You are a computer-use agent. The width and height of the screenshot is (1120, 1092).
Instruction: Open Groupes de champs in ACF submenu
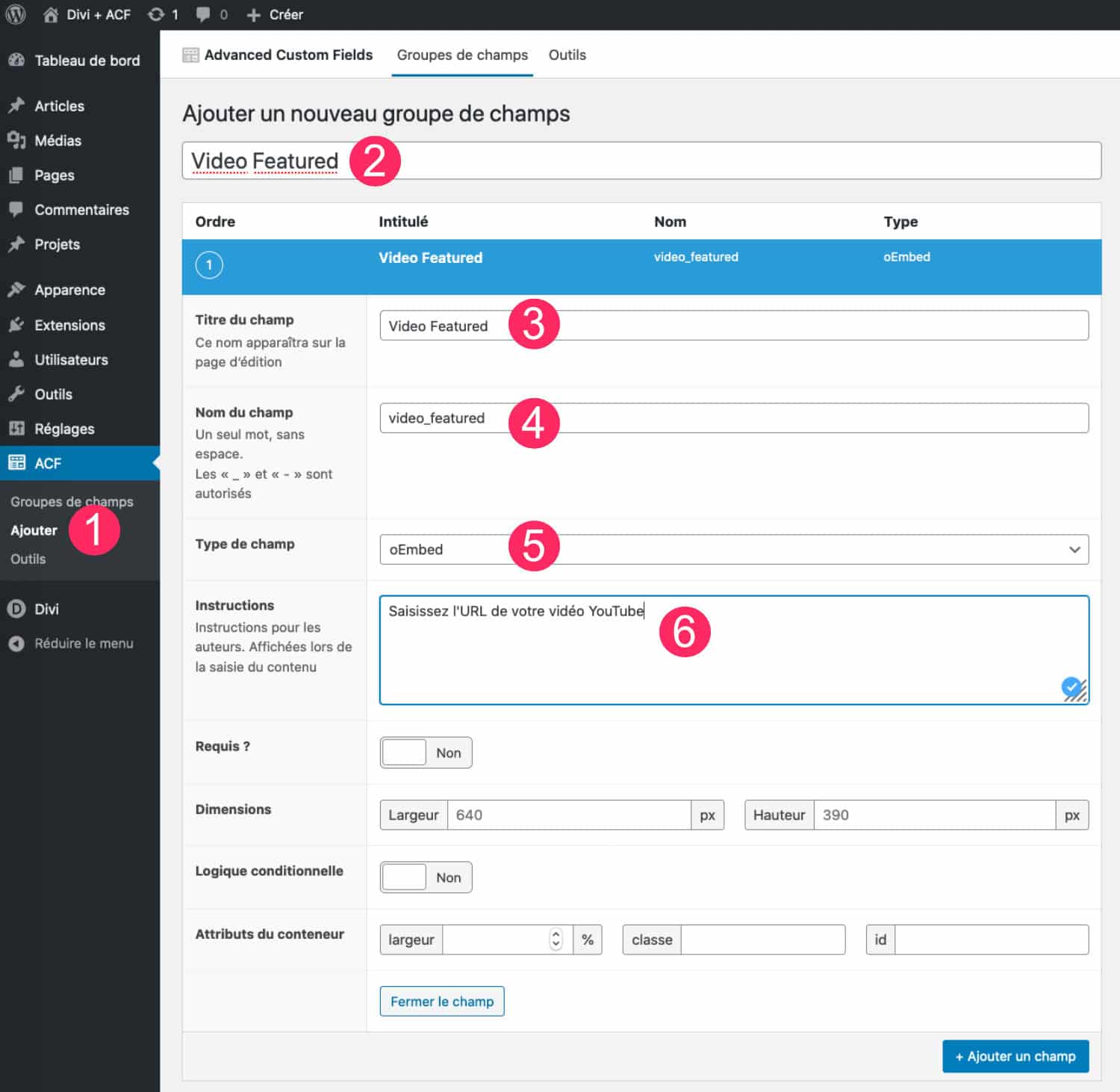pos(72,501)
